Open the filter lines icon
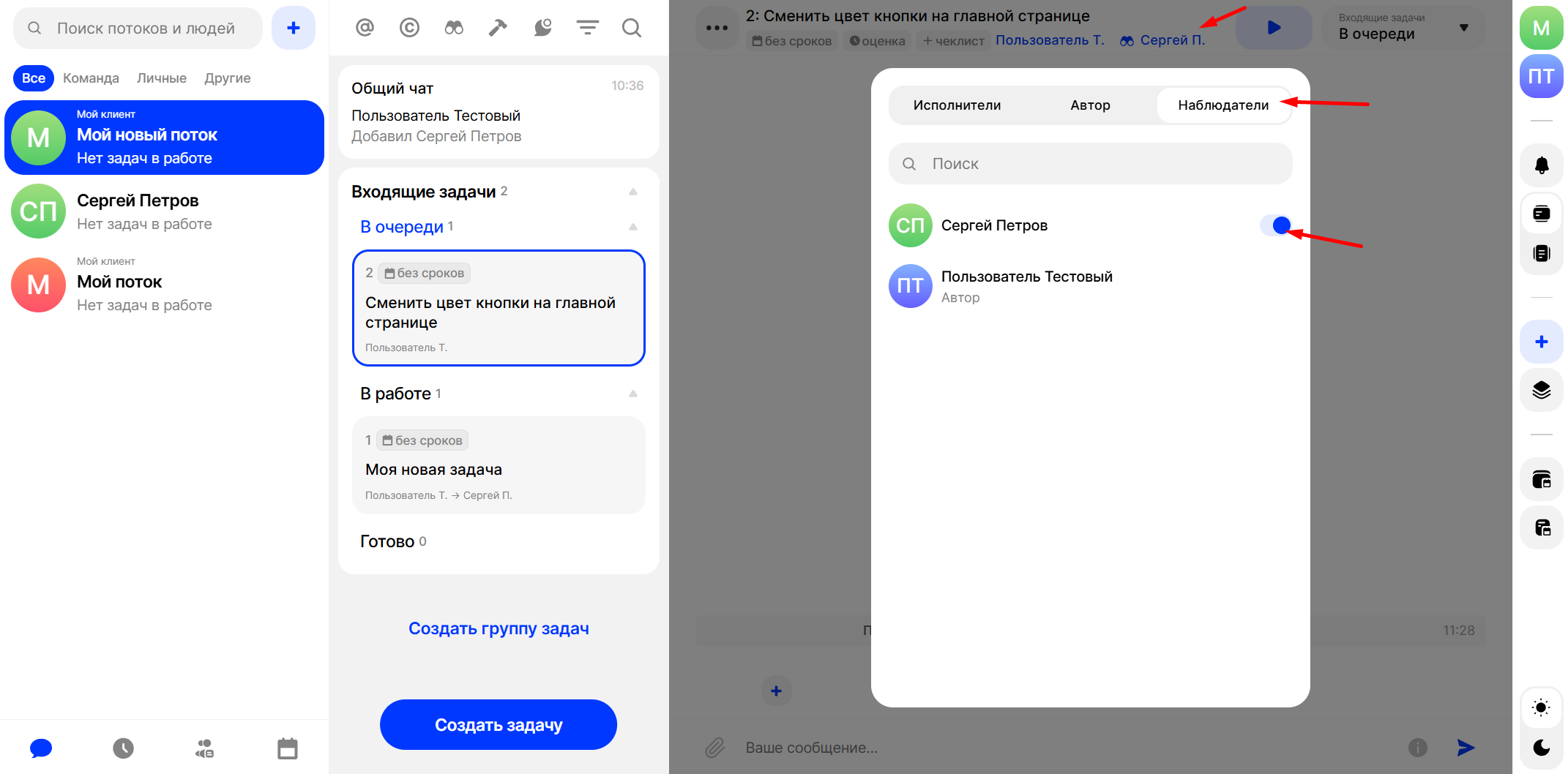The height and width of the screenshot is (774, 1568). point(587,28)
